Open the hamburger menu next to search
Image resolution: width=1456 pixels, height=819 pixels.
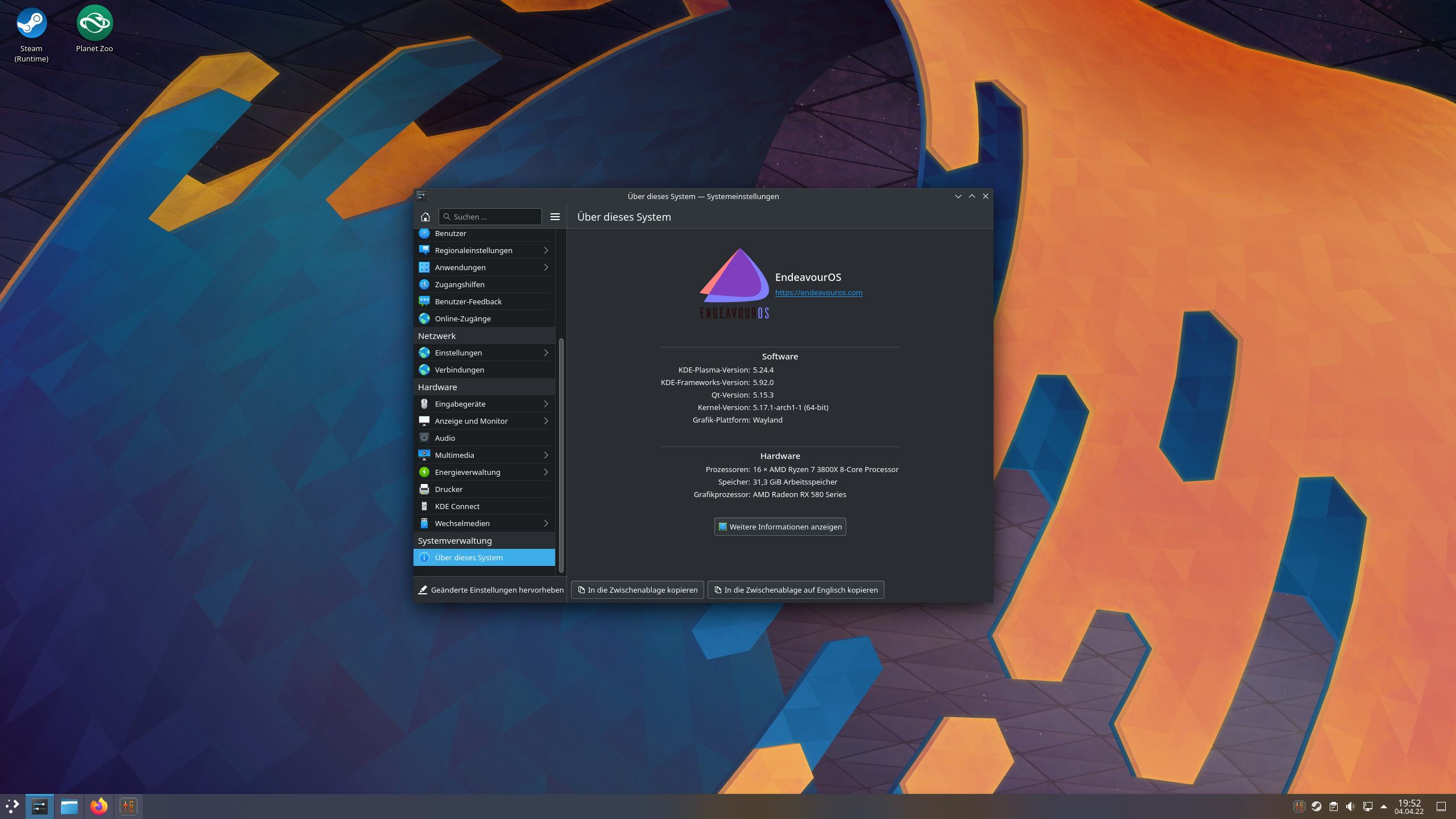555,217
